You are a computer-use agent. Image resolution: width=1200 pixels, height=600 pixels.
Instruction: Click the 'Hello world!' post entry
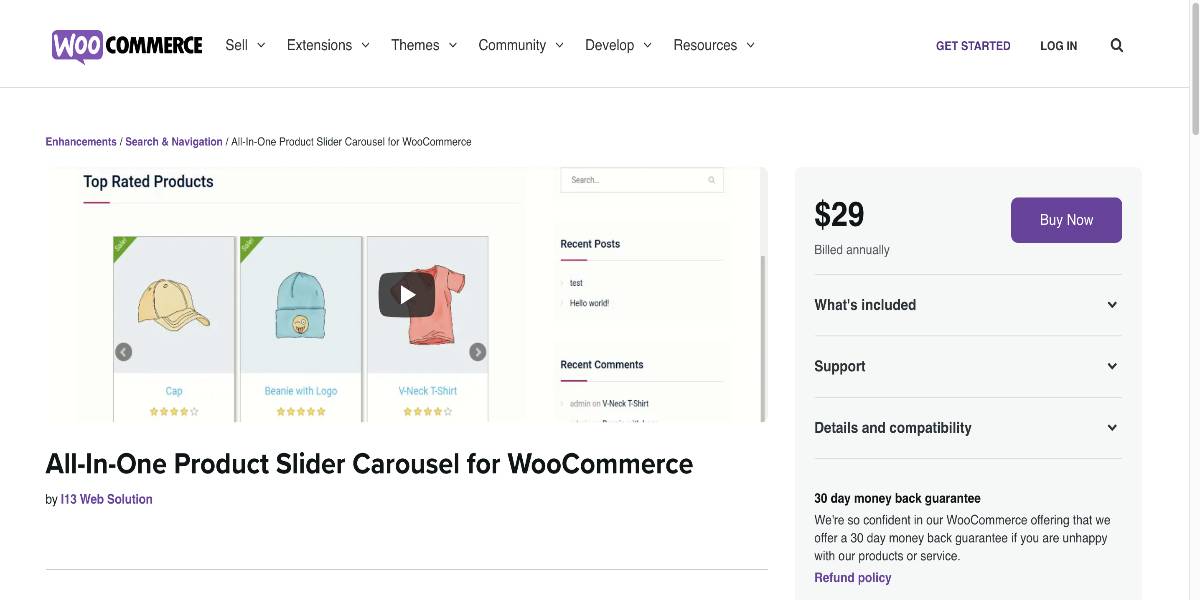tap(589, 303)
